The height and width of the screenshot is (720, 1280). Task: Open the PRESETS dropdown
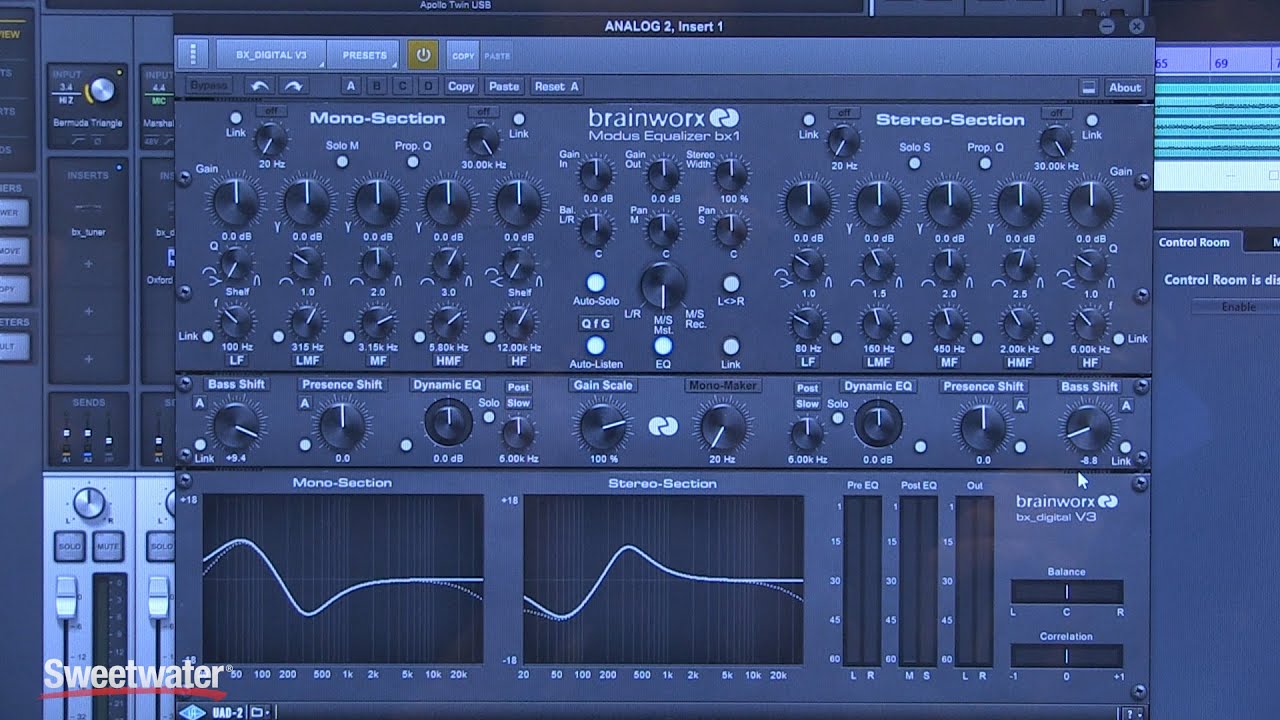coord(365,55)
